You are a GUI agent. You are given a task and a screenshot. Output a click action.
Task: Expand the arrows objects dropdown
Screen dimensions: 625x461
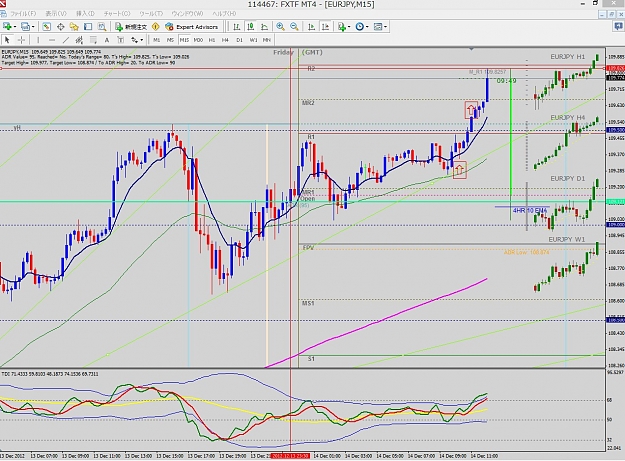pyautogui.click(x=142, y=40)
